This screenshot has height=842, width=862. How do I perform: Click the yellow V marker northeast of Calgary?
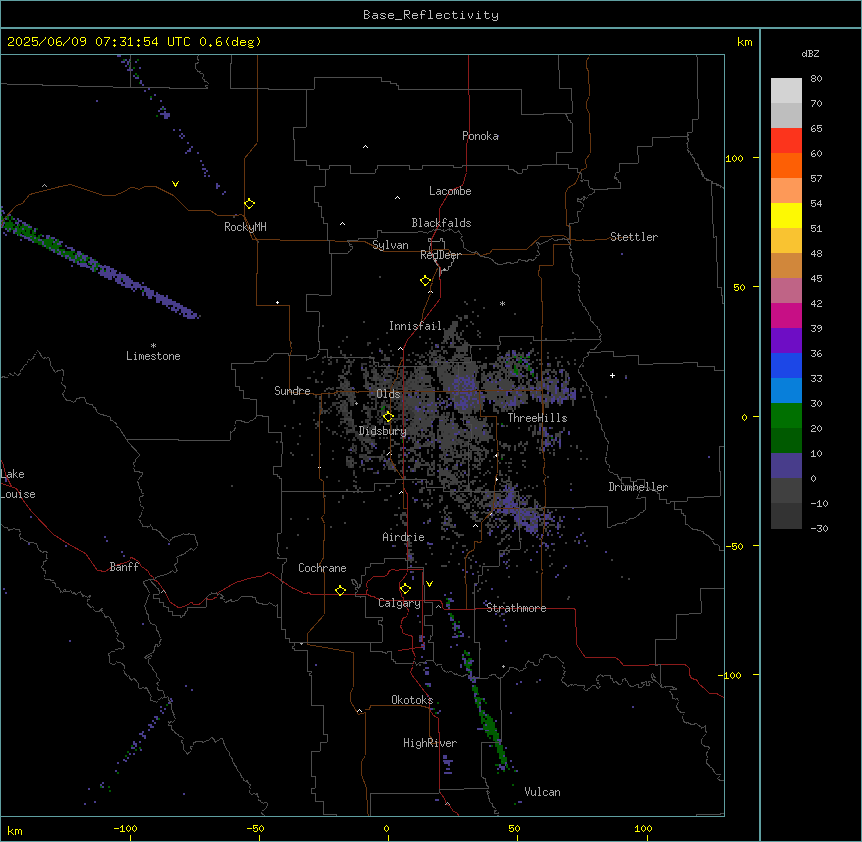(x=429, y=584)
